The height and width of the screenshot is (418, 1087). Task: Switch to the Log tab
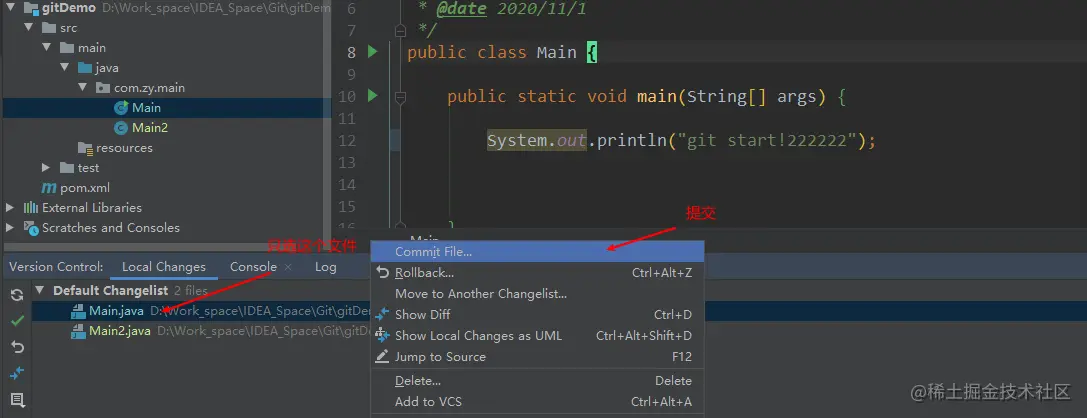(325, 267)
